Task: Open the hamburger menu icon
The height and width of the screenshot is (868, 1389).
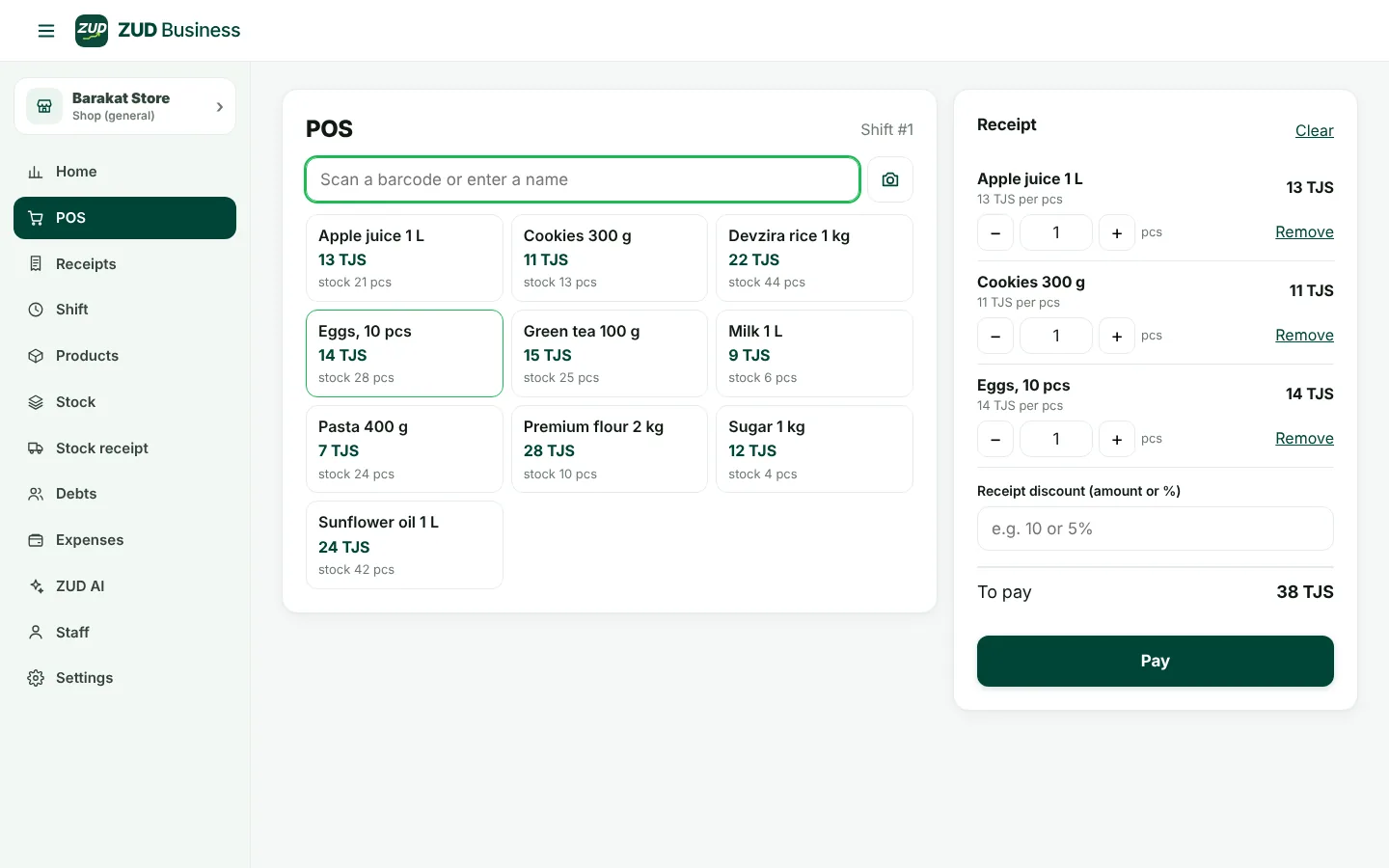Action: click(46, 31)
